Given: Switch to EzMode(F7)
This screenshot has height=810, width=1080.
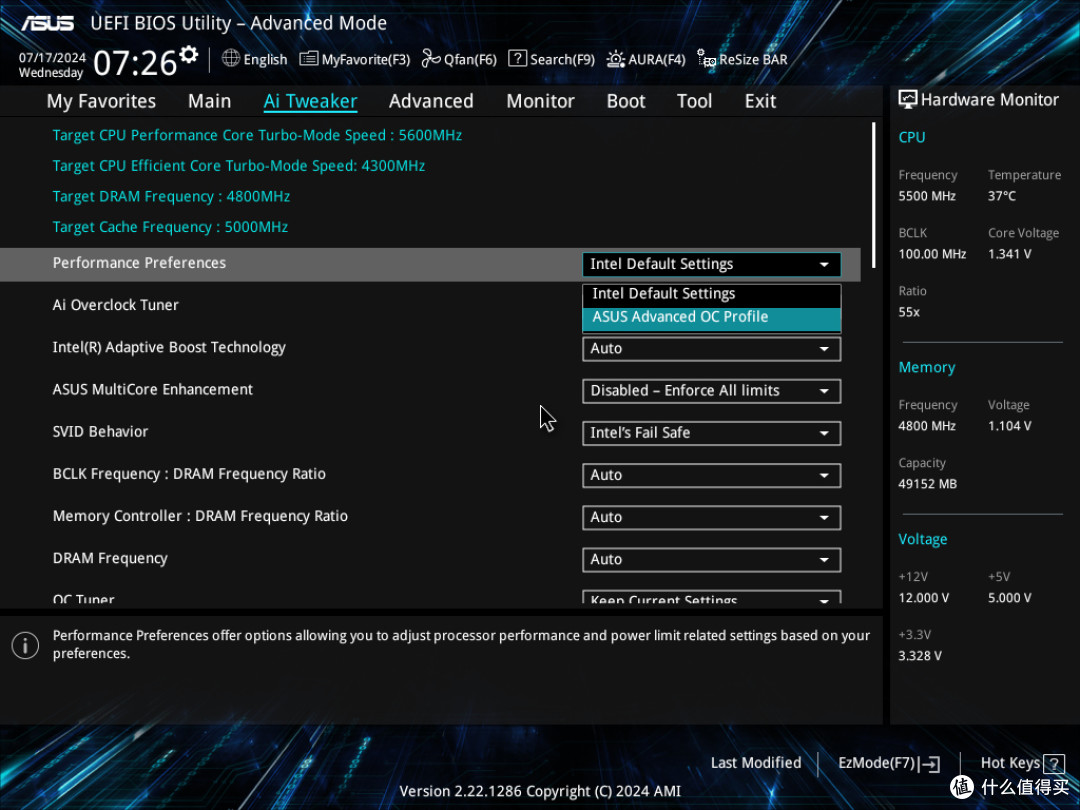Looking at the screenshot, I should [889, 763].
